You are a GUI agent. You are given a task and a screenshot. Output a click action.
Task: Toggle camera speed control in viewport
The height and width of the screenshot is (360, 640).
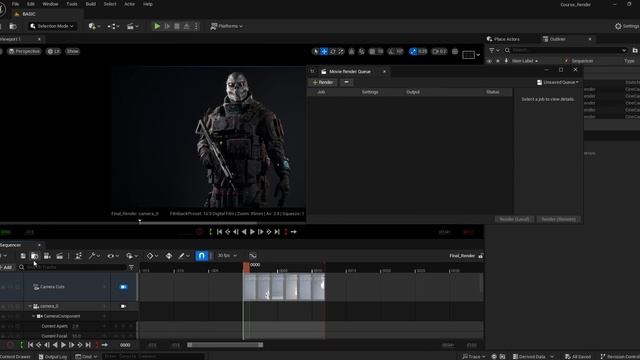440,51
